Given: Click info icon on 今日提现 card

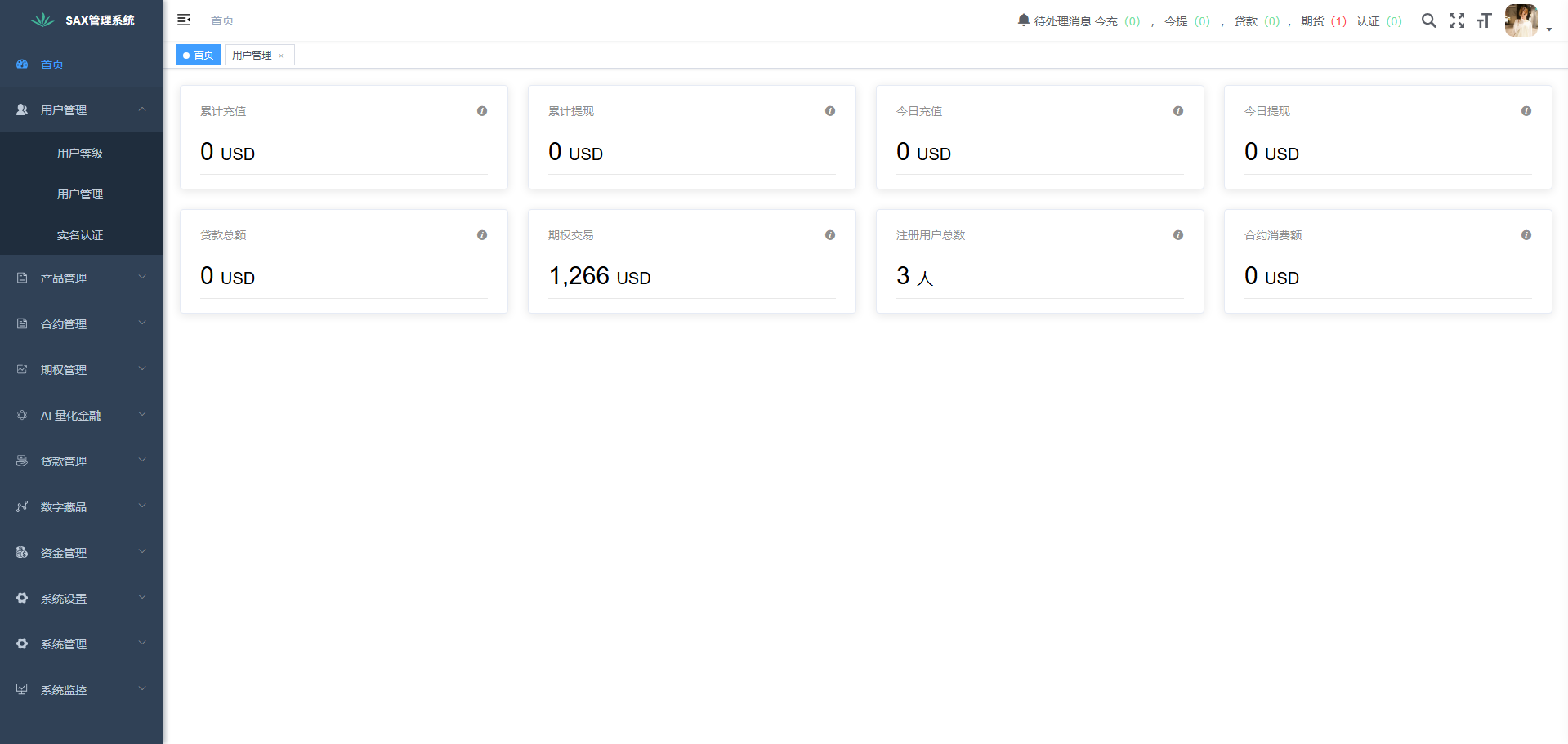Looking at the screenshot, I should tap(1526, 111).
